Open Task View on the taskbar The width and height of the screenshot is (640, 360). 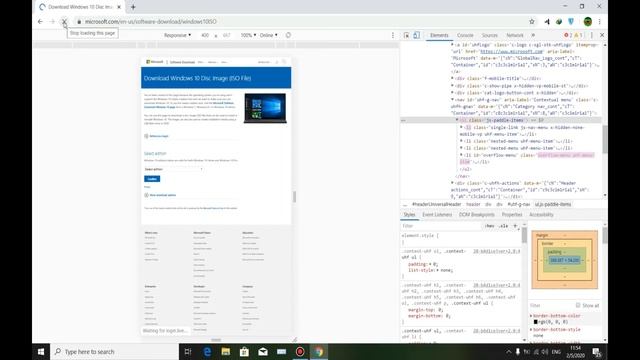(x=188, y=351)
